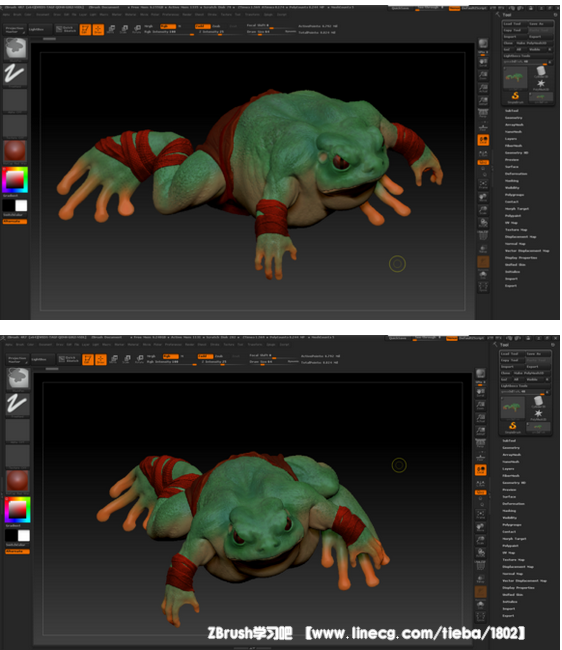Select the white main color swatch, top screenshot
Image resolution: width=562 pixels, height=650 pixels.
click(x=21, y=206)
